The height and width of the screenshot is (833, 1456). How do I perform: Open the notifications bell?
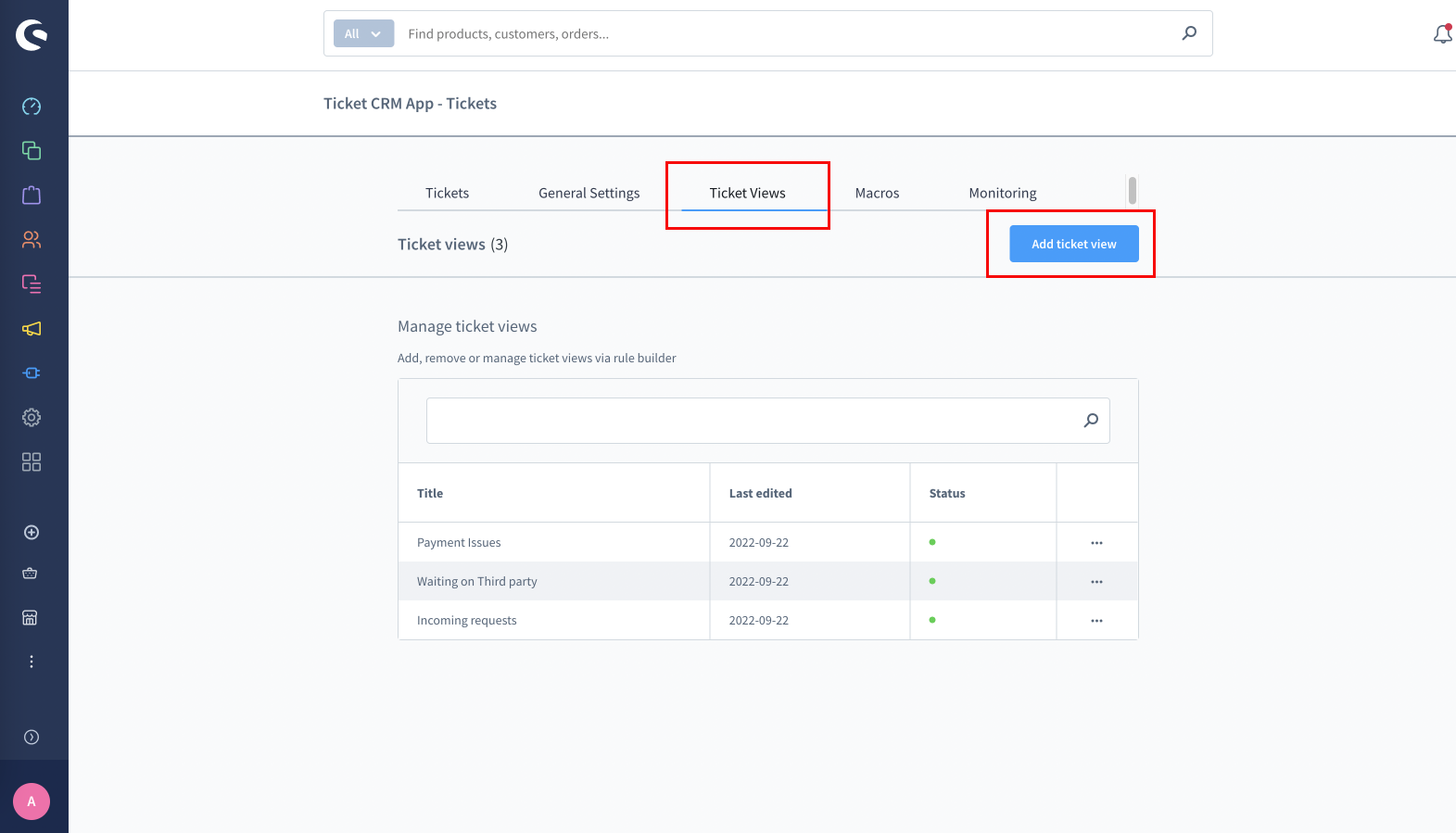(x=1443, y=34)
